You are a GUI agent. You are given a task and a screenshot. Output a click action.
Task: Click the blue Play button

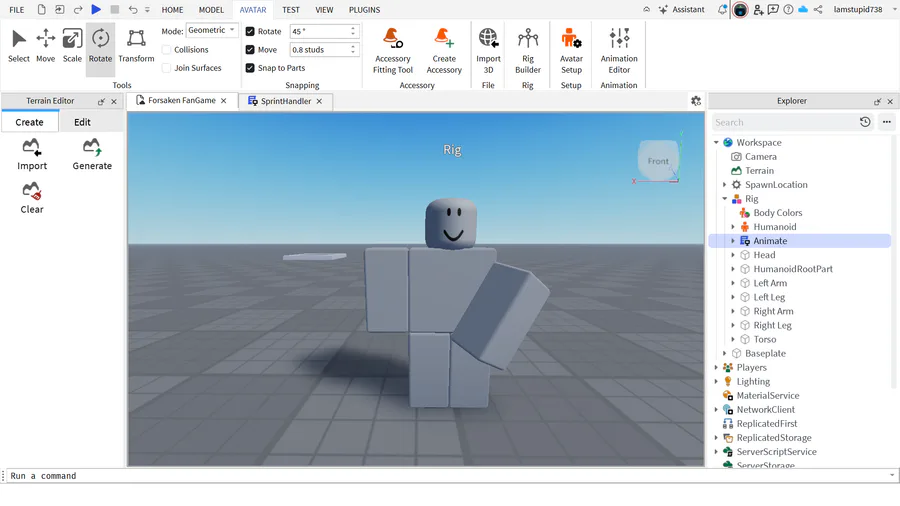click(x=96, y=9)
